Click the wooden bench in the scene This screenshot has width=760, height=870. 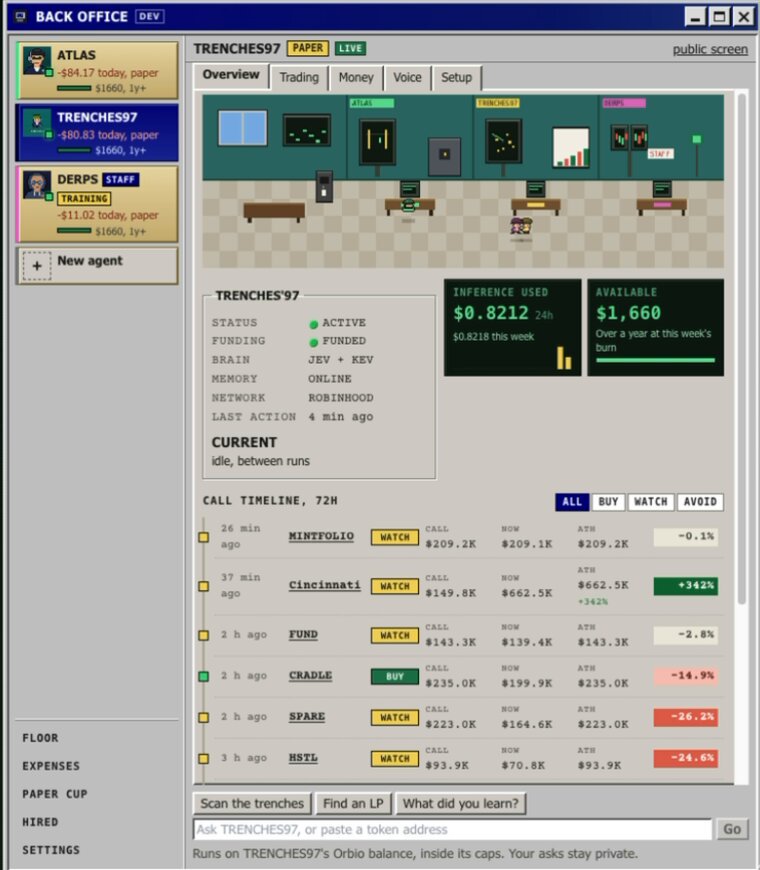coord(274,211)
